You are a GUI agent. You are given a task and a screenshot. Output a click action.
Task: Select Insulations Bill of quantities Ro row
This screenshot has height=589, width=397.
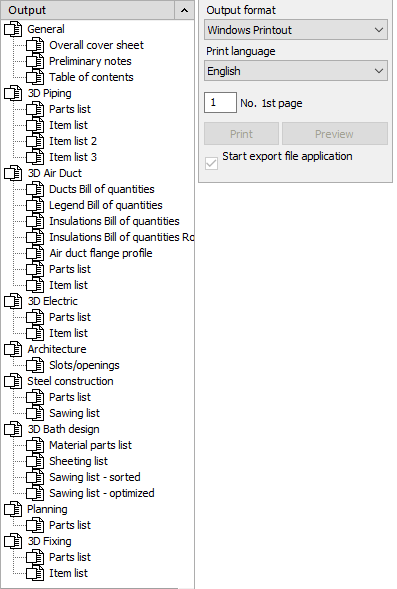pyautogui.click(x=122, y=237)
